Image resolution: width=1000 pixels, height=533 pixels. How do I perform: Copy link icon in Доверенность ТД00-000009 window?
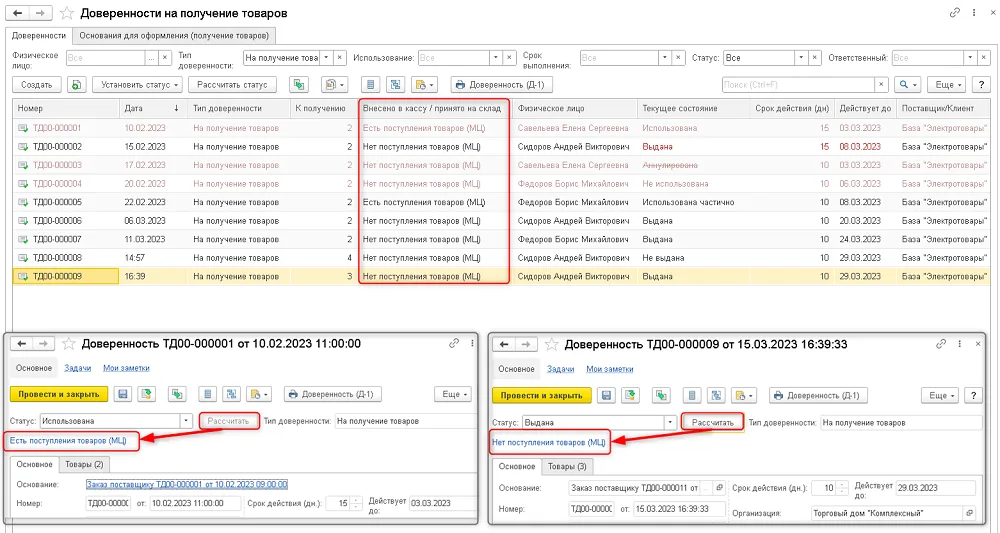(x=941, y=344)
